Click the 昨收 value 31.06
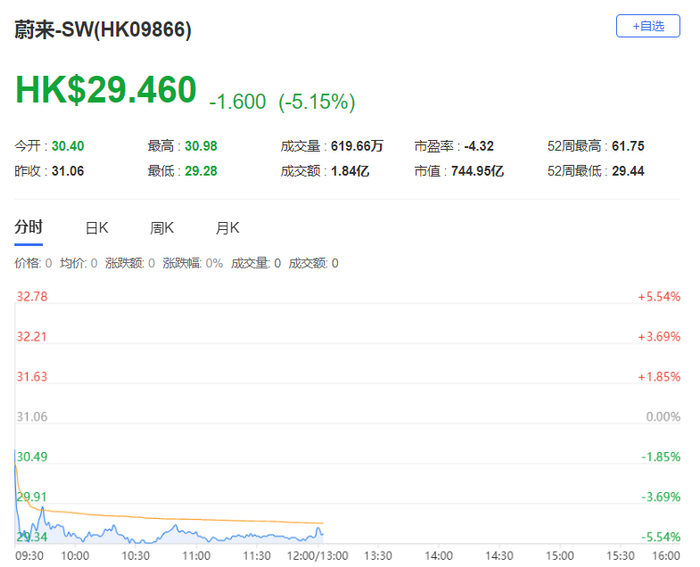 pyautogui.click(x=68, y=171)
